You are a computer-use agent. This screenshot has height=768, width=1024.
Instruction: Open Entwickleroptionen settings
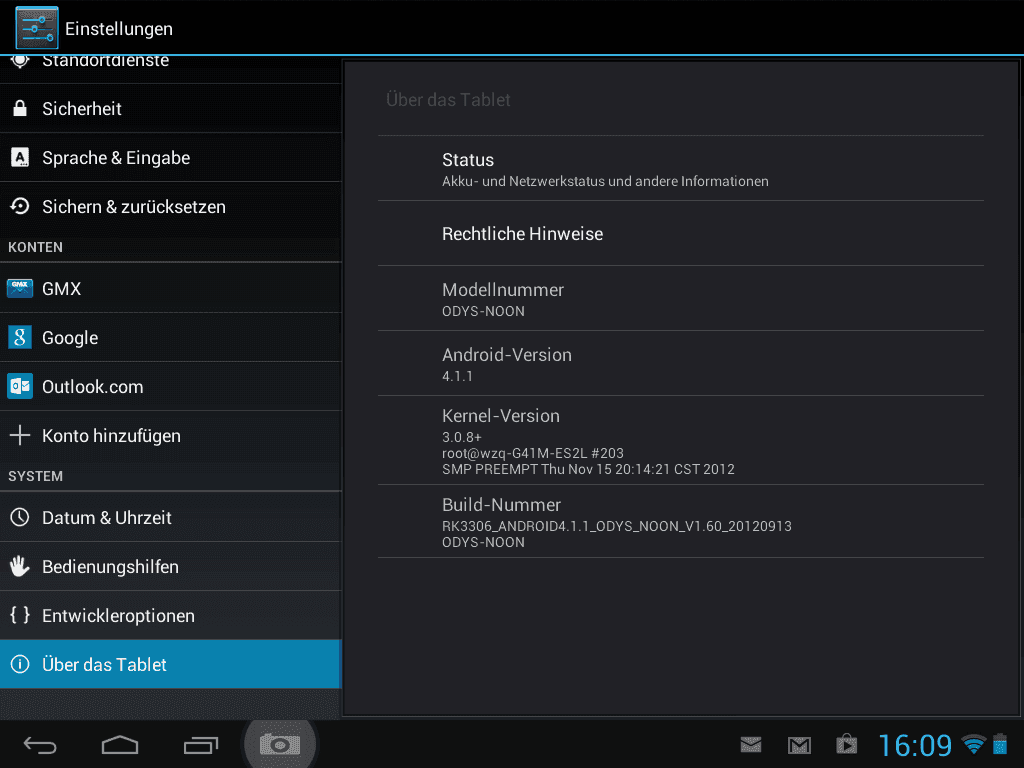click(170, 615)
